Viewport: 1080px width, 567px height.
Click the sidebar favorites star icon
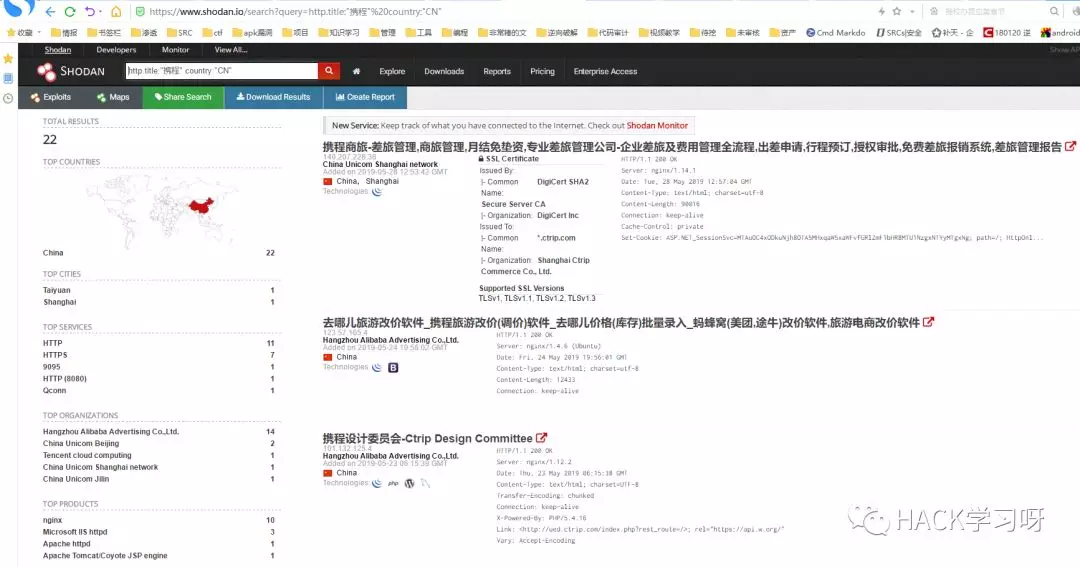[x=8, y=59]
